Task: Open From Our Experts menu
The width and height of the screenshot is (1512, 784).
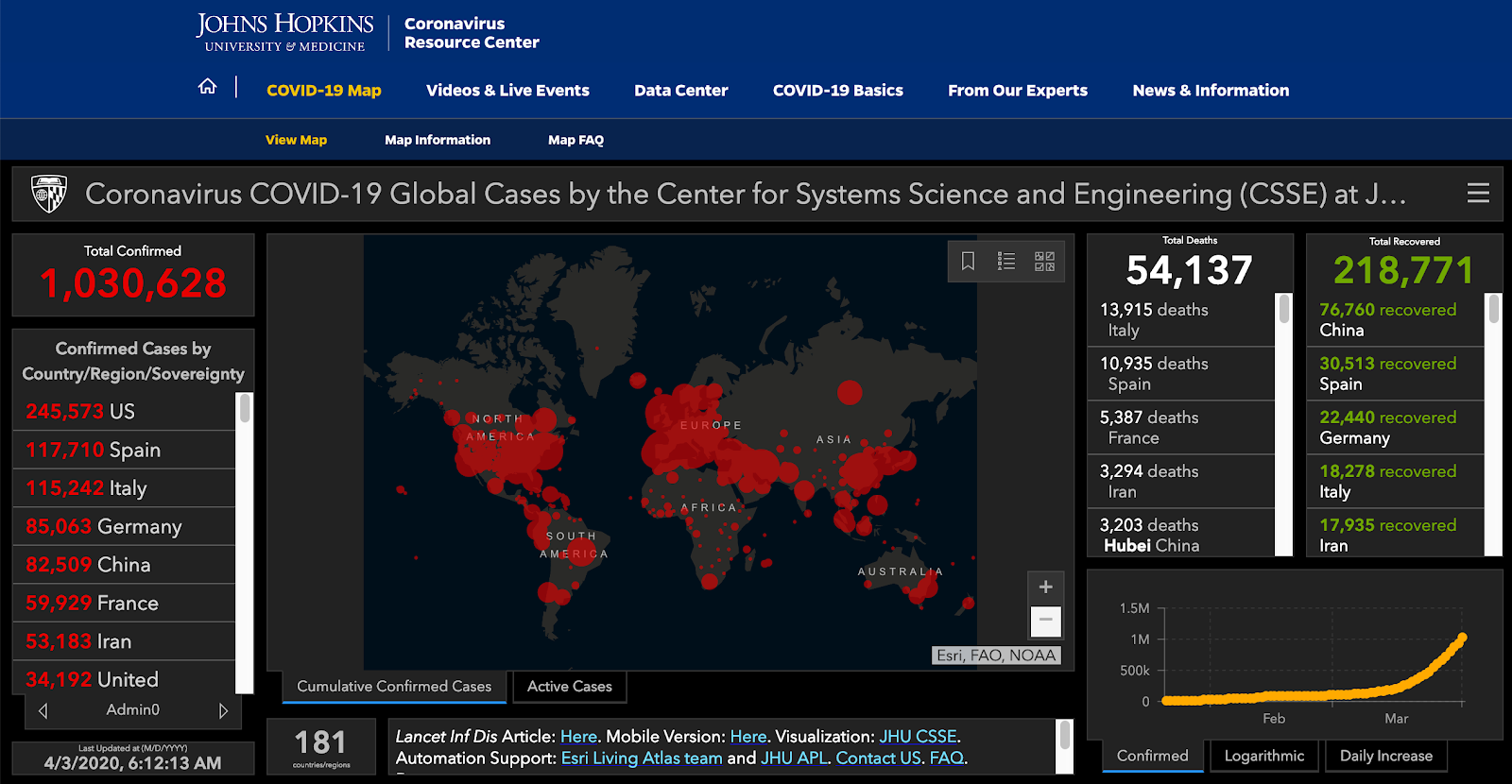Action: 1018,91
